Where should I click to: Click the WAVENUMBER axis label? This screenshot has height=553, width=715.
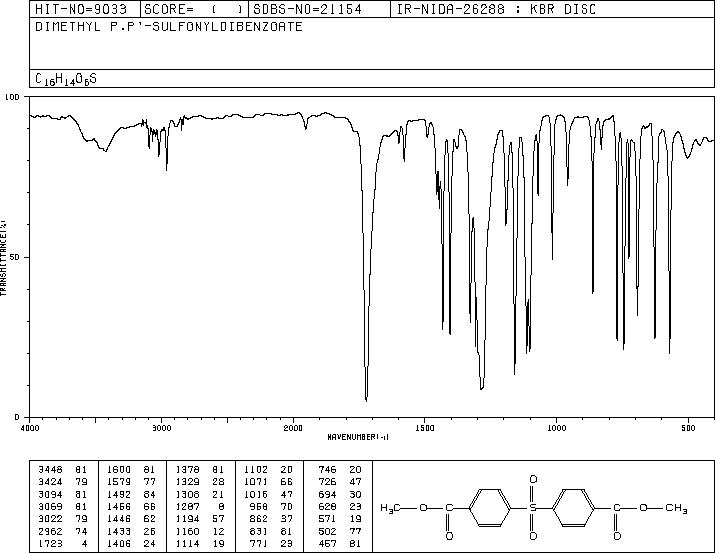pos(358,437)
